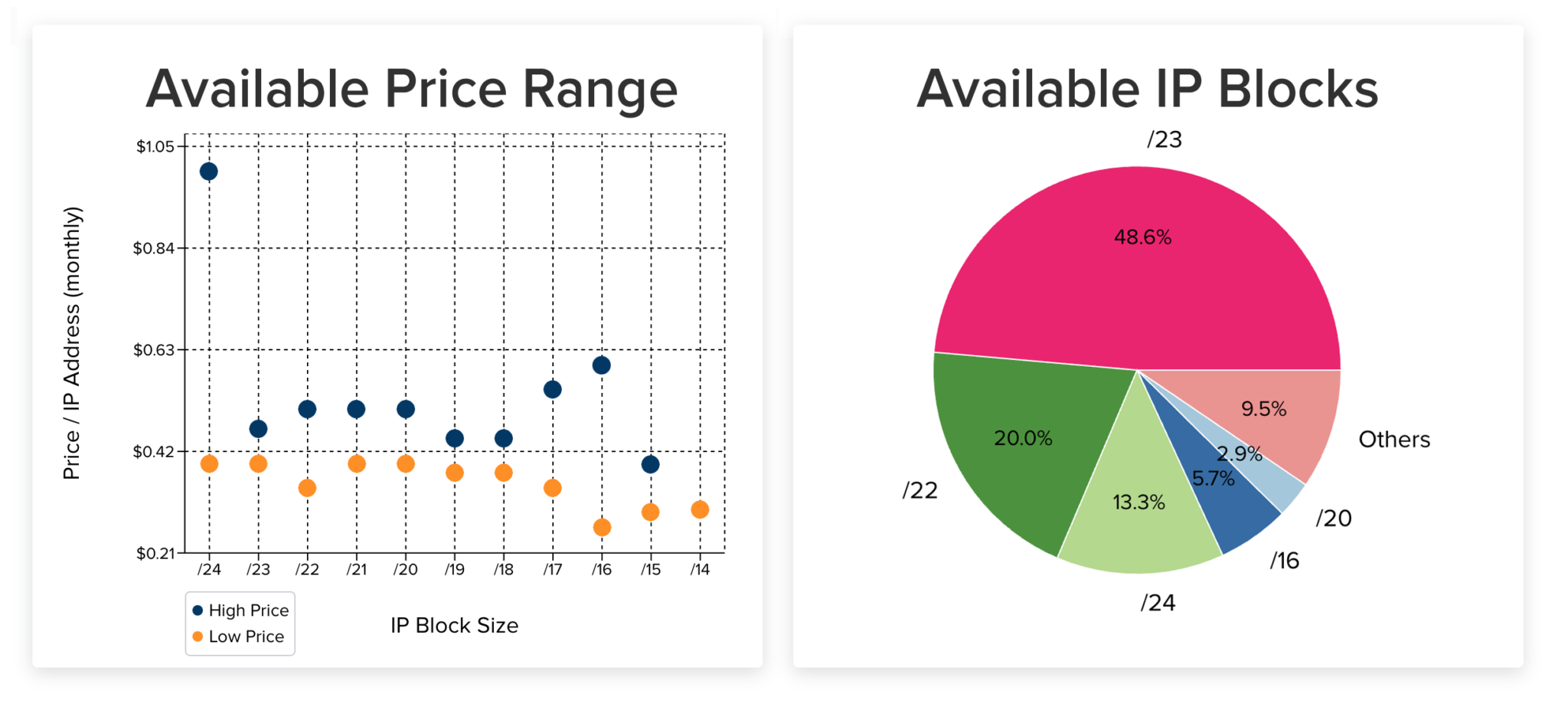
Task: Toggle Low Price legend entry
Action: pyautogui.click(x=238, y=637)
